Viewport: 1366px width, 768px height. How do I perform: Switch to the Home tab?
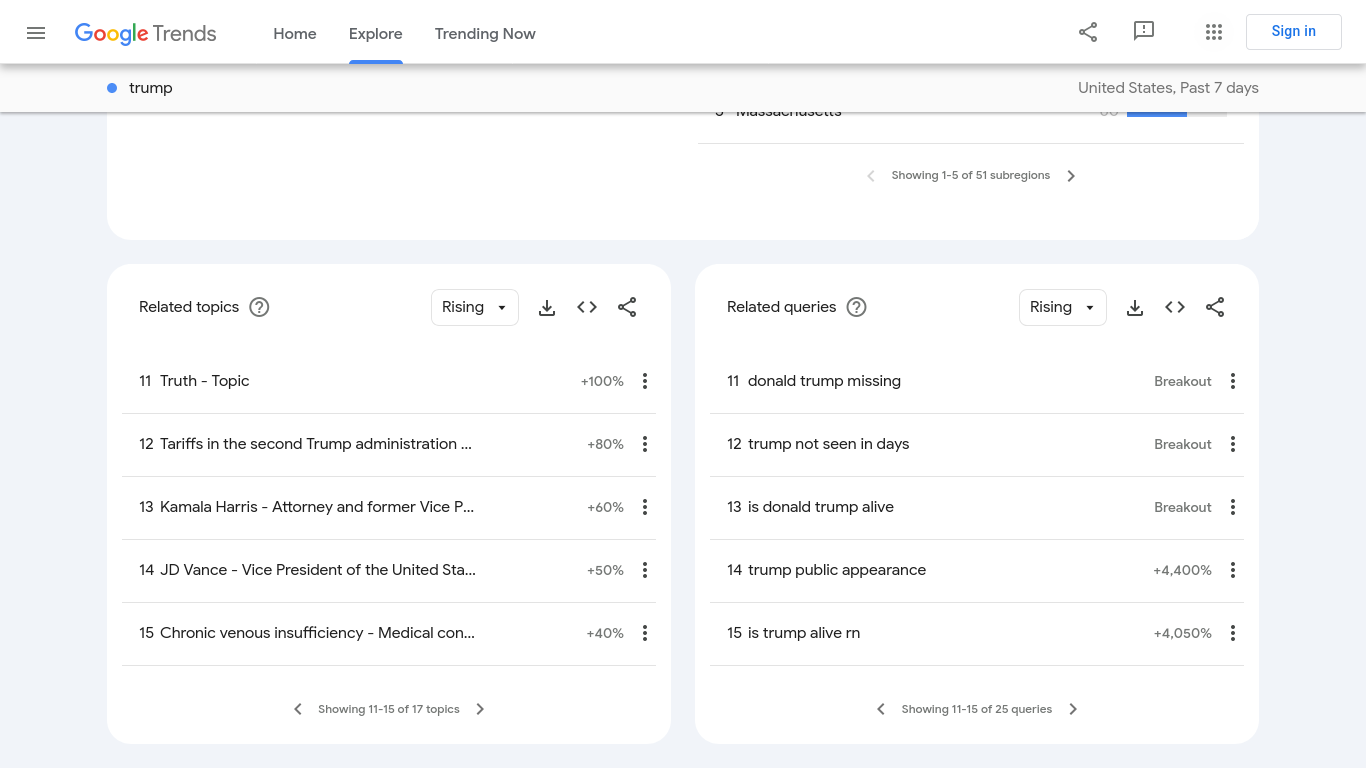click(x=295, y=34)
